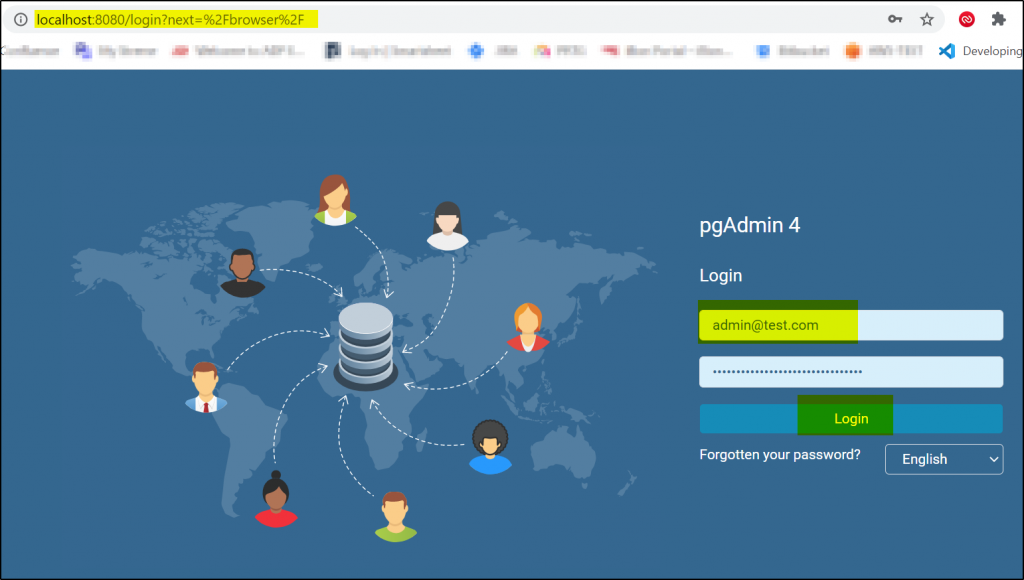This screenshot has width=1024, height=580.
Task: Open the English language dropdown
Action: pyautogui.click(x=943, y=459)
